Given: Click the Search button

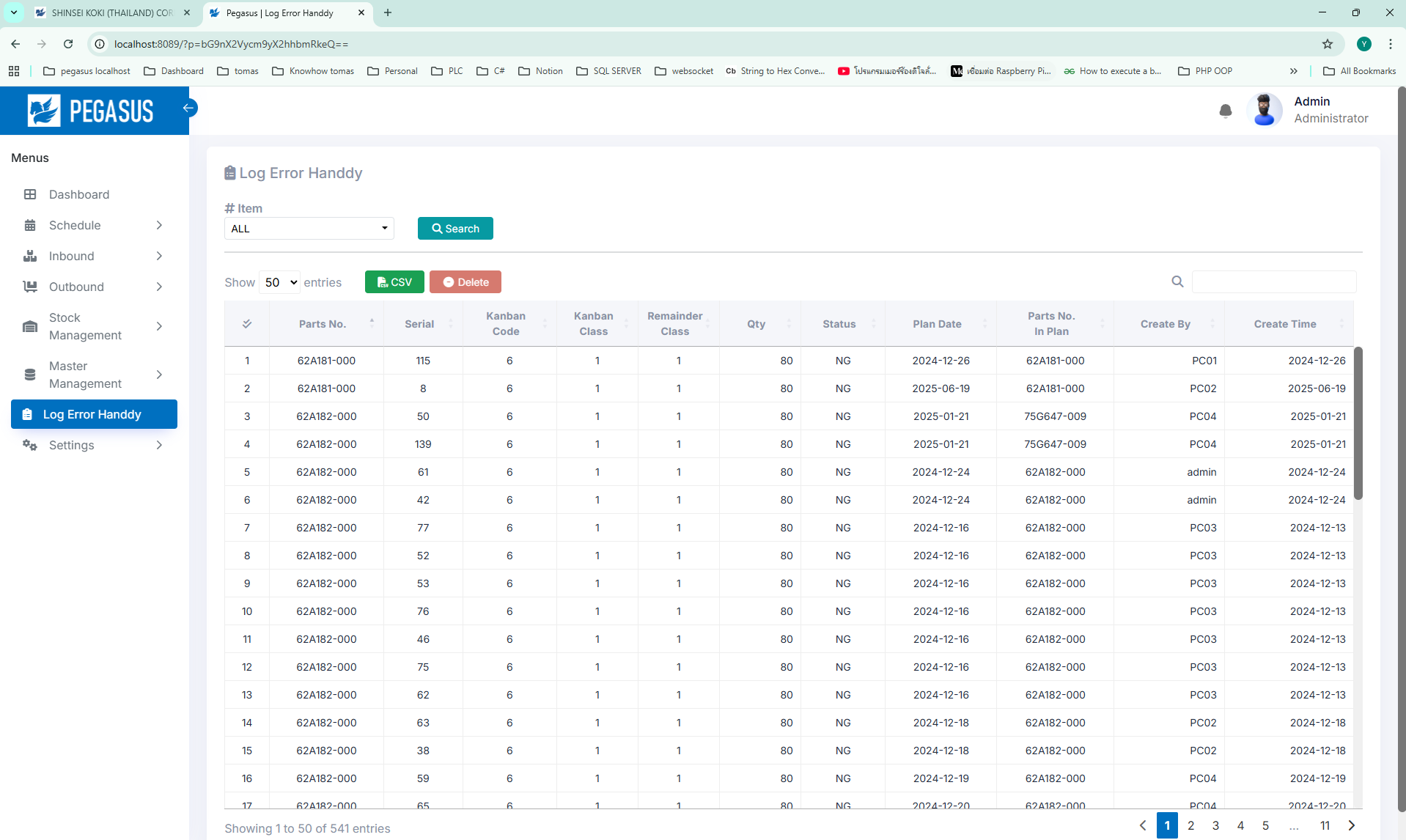Looking at the screenshot, I should tap(454, 229).
